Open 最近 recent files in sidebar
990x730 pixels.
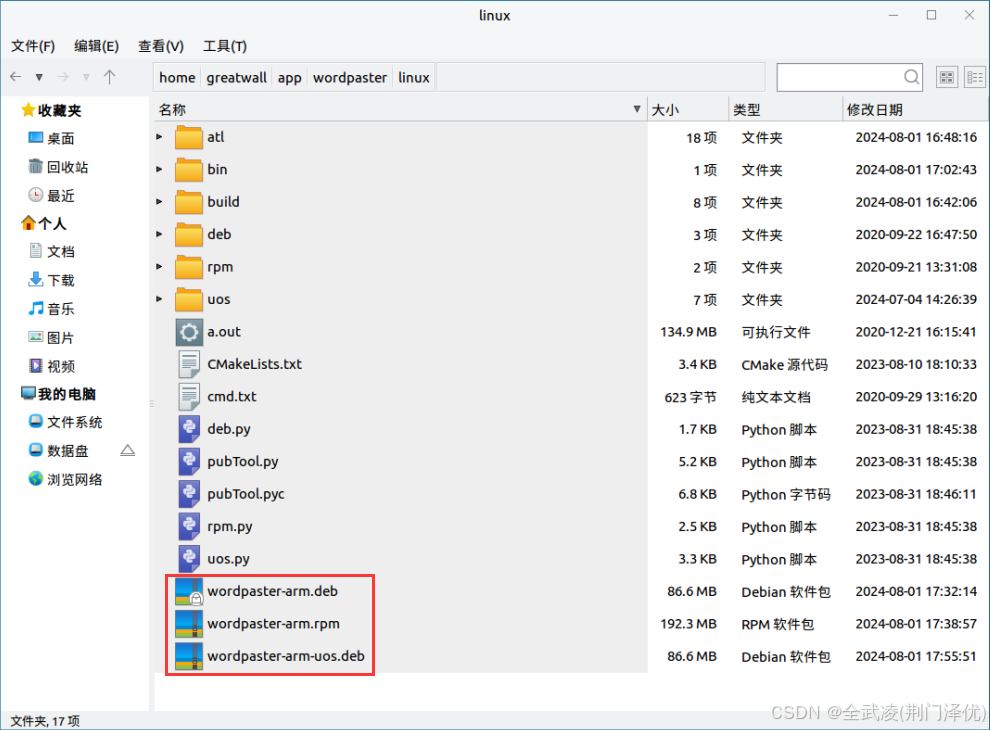[52, 196]
